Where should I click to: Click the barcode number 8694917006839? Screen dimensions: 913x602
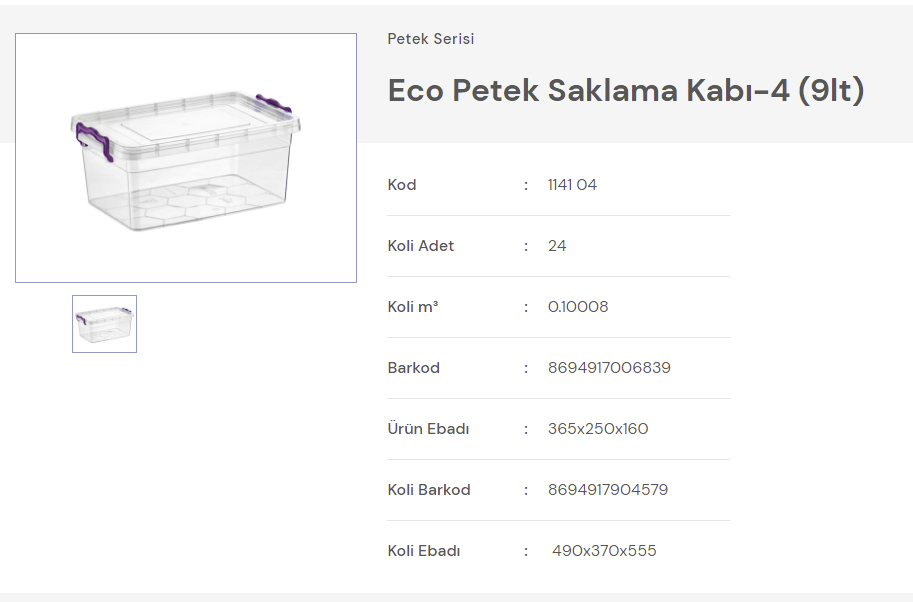609,368
